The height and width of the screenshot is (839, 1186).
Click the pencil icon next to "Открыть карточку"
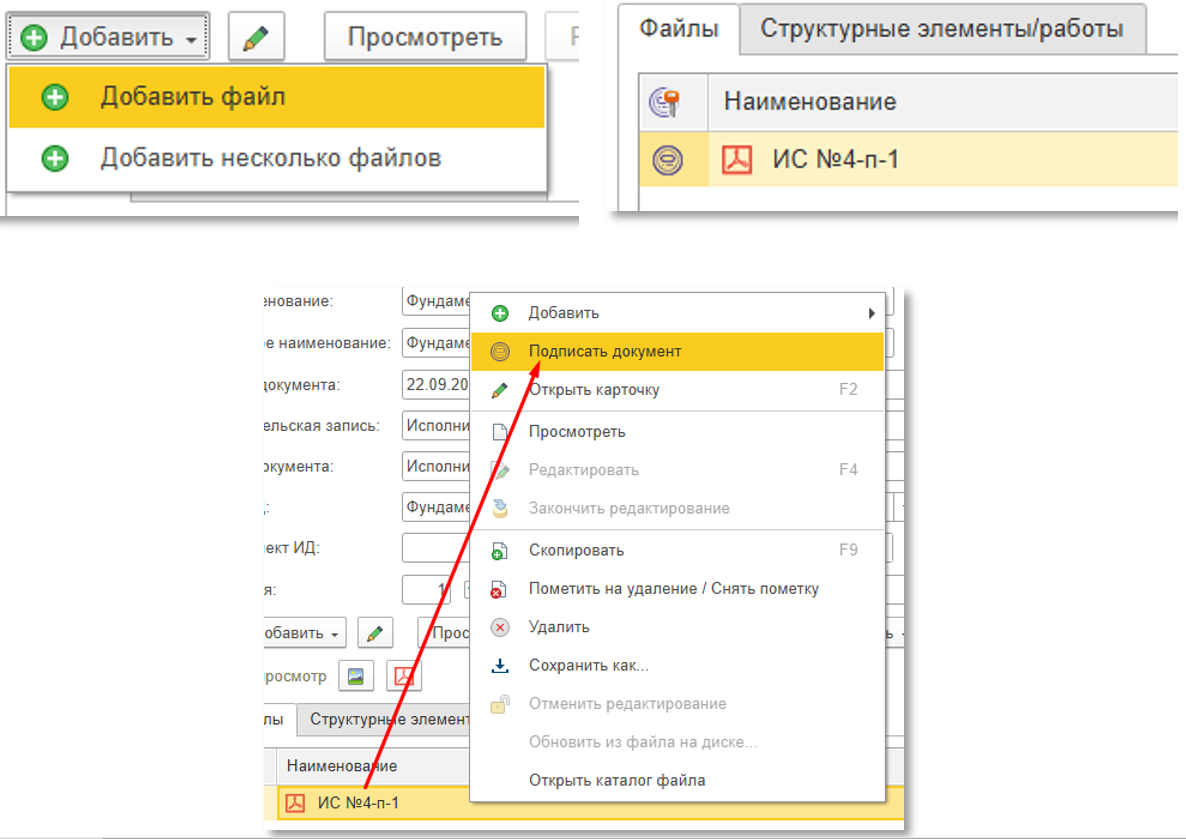pyautogui.click(x=500, y=390)
